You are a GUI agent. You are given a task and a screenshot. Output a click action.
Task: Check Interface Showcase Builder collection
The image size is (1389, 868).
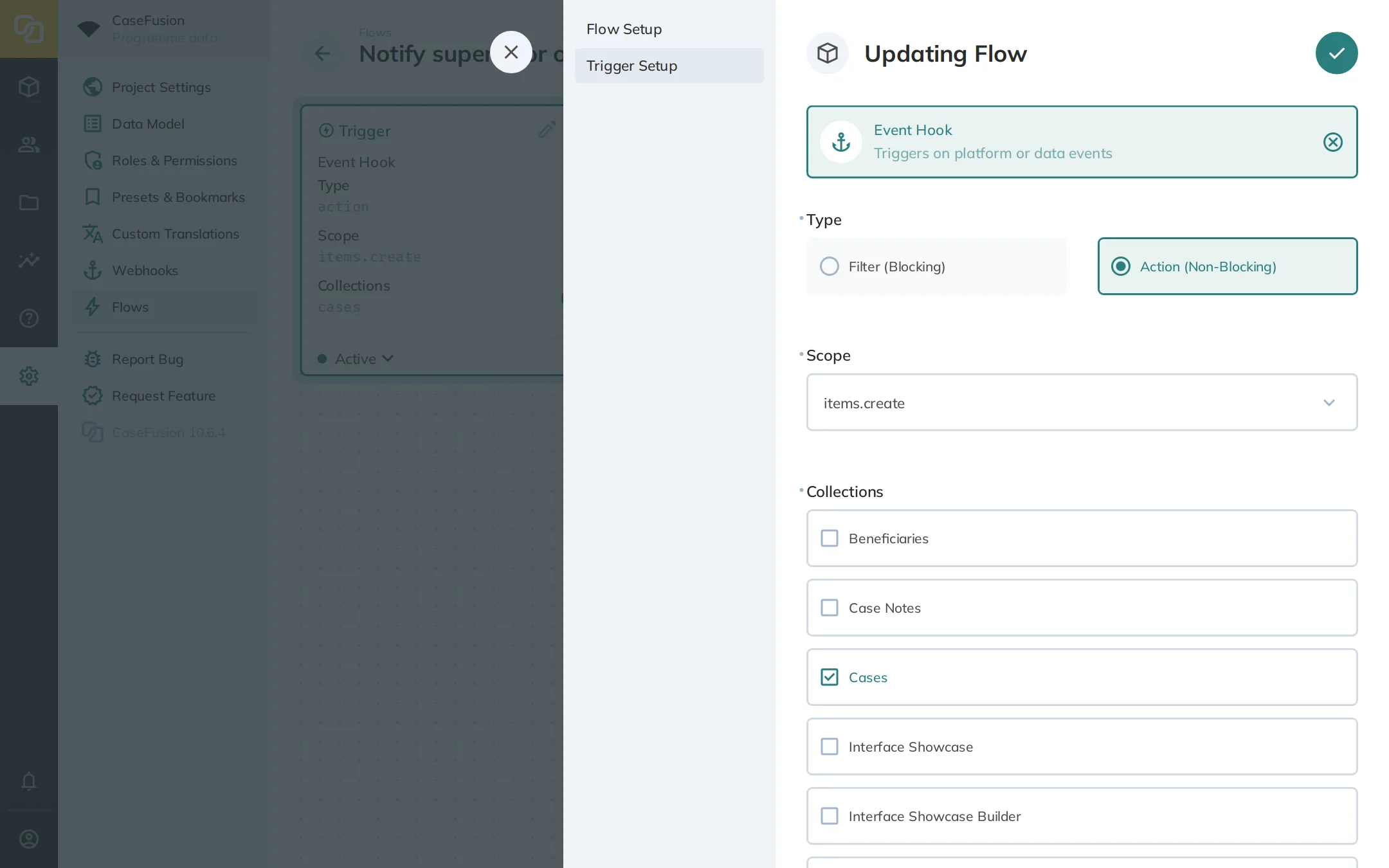(1082, 816)
